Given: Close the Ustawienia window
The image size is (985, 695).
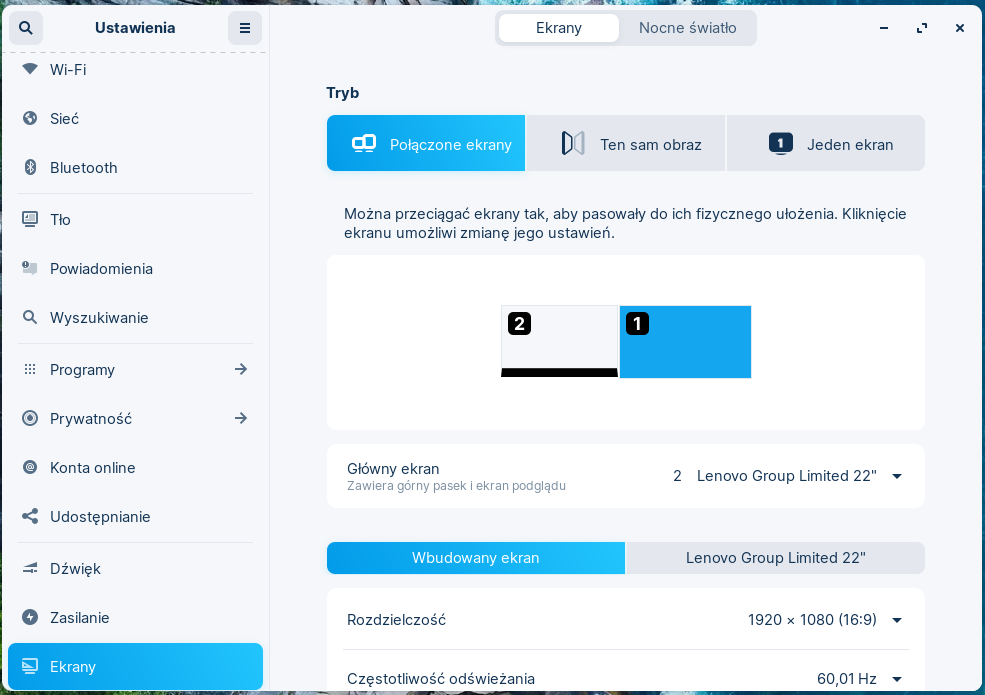Looking at the screenshot, I should (x=959, y=28).
